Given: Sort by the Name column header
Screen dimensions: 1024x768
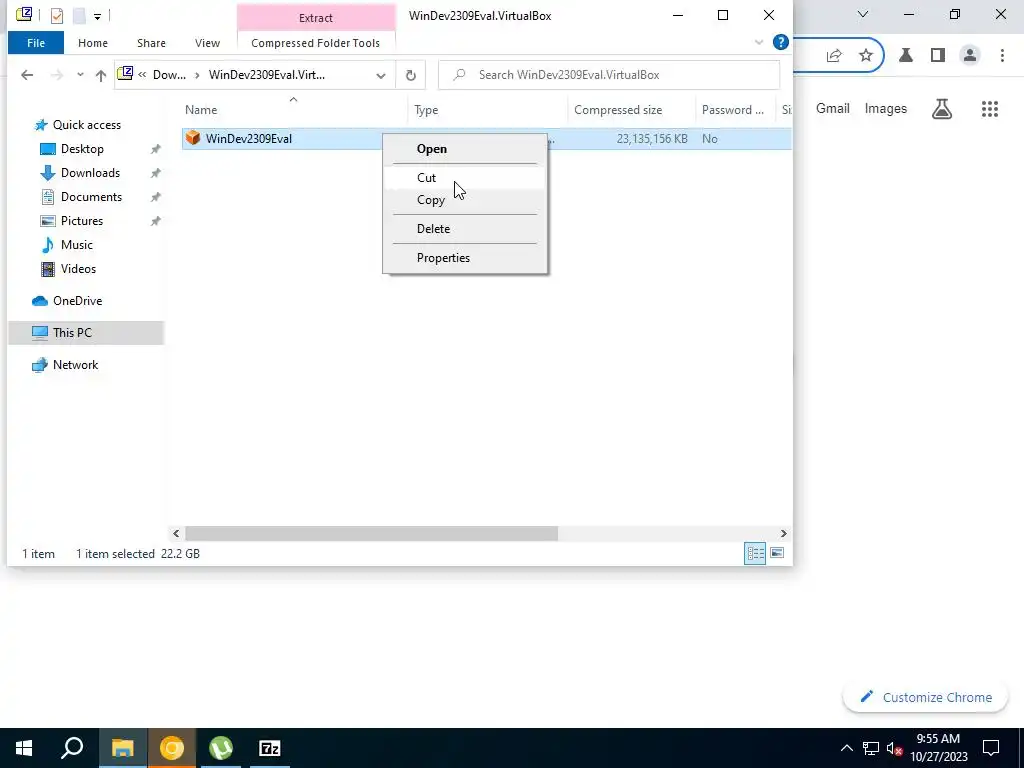Looking at the screenshot, I should [x=200, y=110].
